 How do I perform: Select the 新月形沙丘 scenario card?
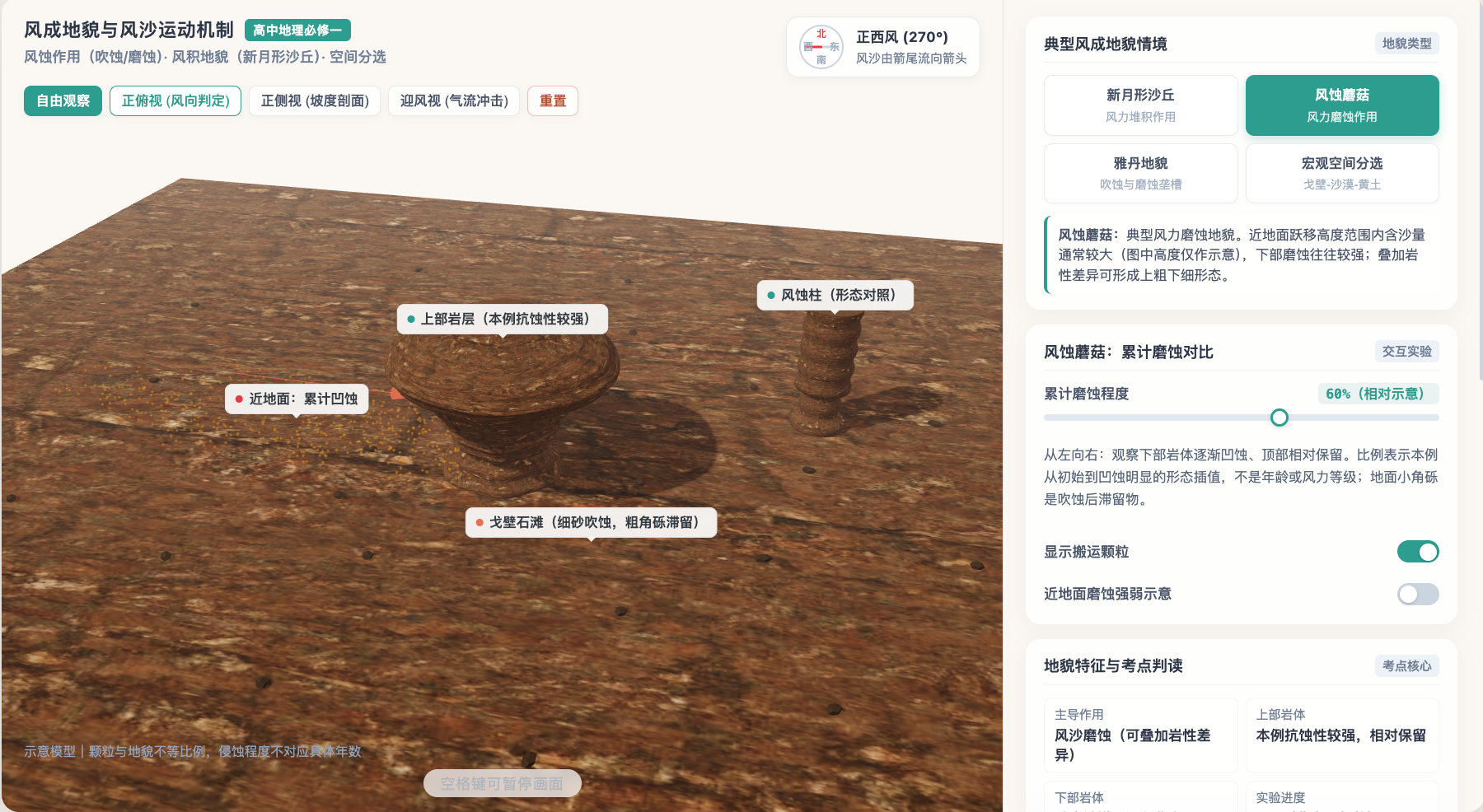(x=1140, y=105)
